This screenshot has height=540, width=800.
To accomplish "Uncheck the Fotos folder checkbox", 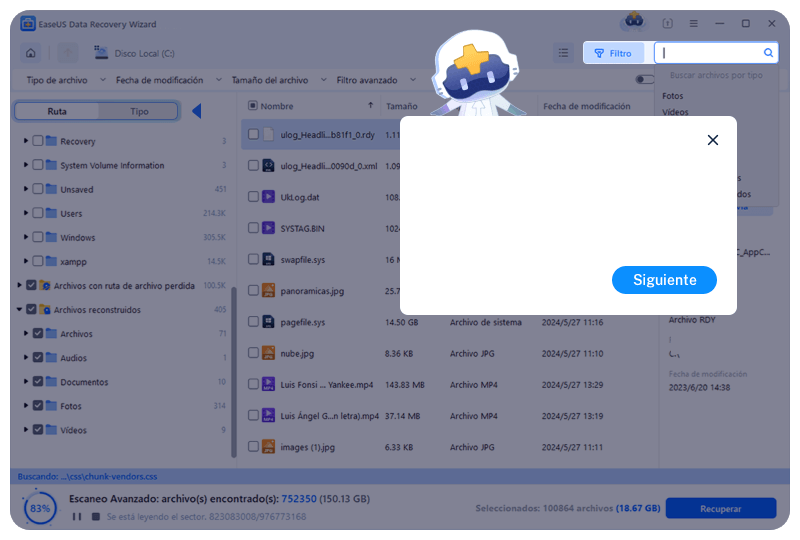I will (38, 406).
